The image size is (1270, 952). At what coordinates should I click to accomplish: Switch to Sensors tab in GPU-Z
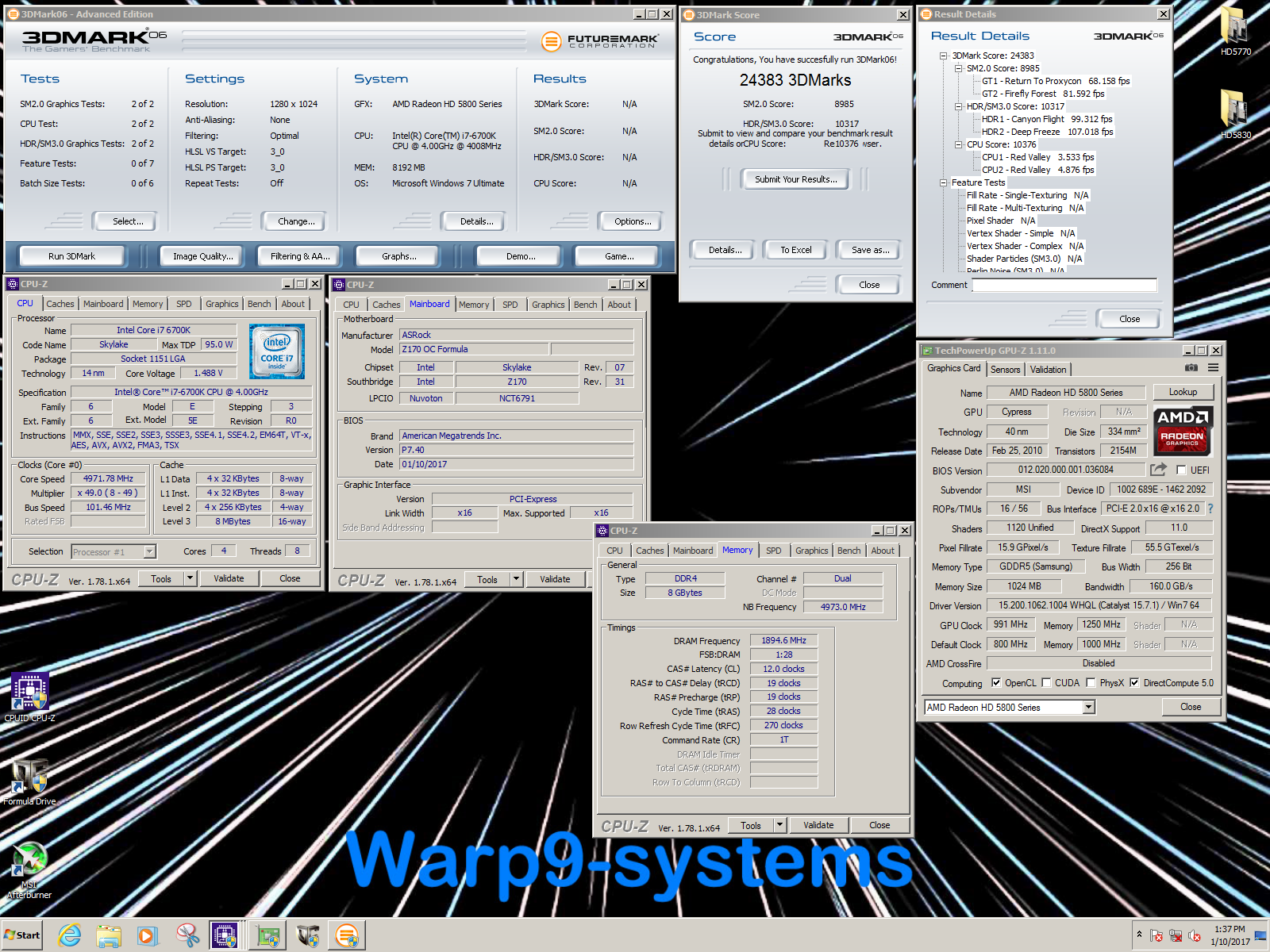pos(1005,370)
